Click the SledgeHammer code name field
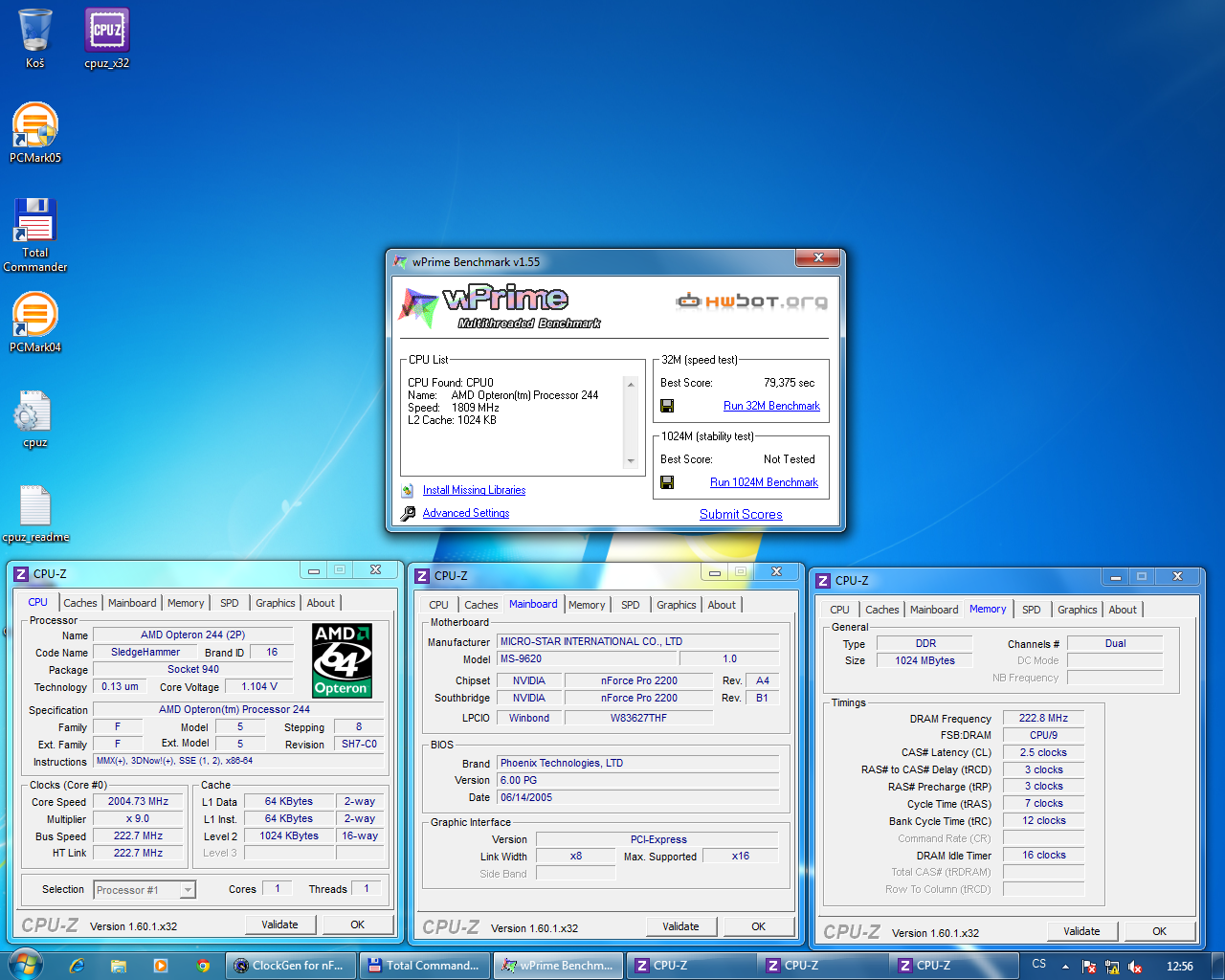Image resolution: width=1225 pixels, height=980 pixels. point(145,652)
